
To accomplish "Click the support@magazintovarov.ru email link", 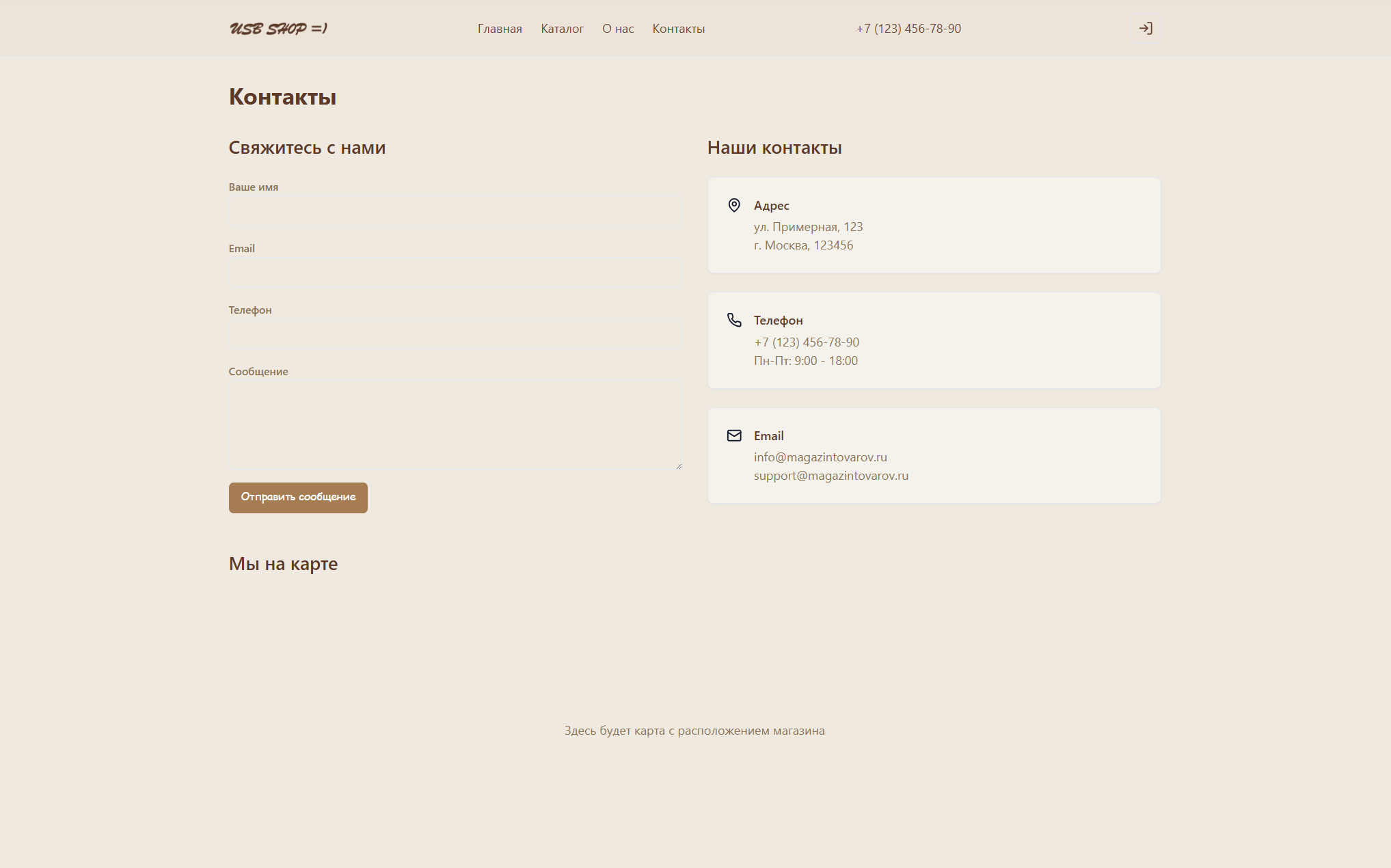I will click(x=830, y=475).
